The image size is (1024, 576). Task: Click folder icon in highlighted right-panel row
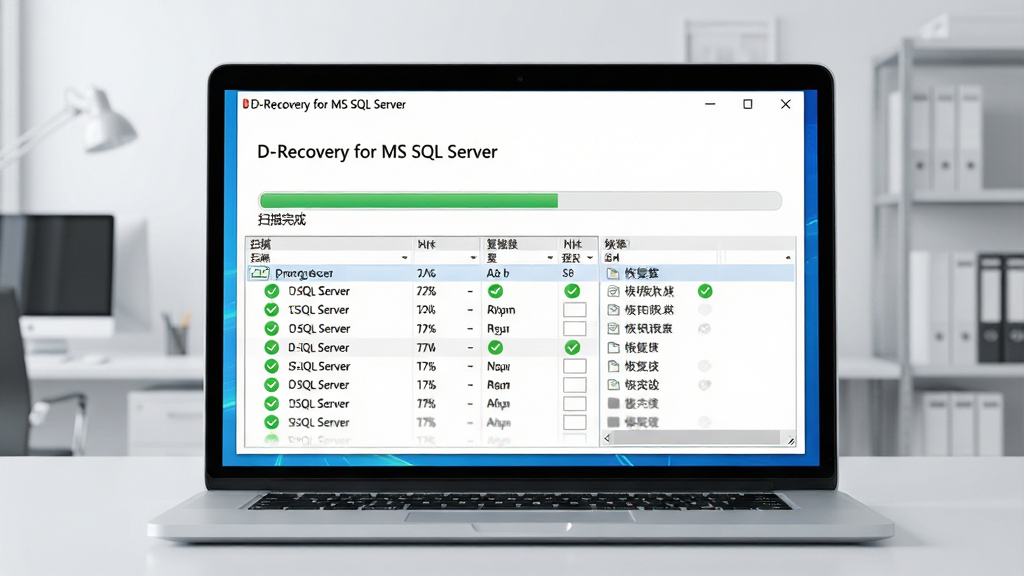click(x=613, y=273)
